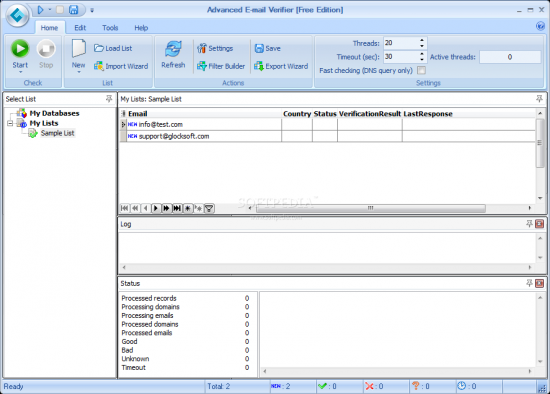Viewport: 550px width, 394px height.
Task: Click the Timeout (sec) input field
Action: [x=401, y=56]
